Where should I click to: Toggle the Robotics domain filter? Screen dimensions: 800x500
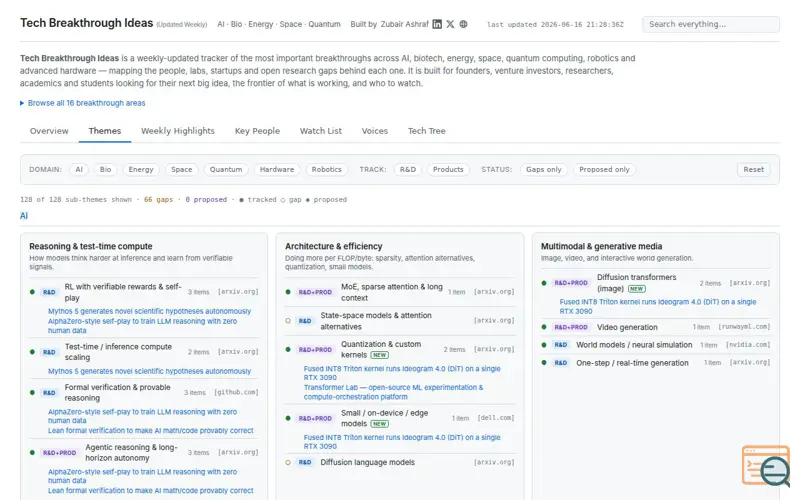(x=327, y=169)
